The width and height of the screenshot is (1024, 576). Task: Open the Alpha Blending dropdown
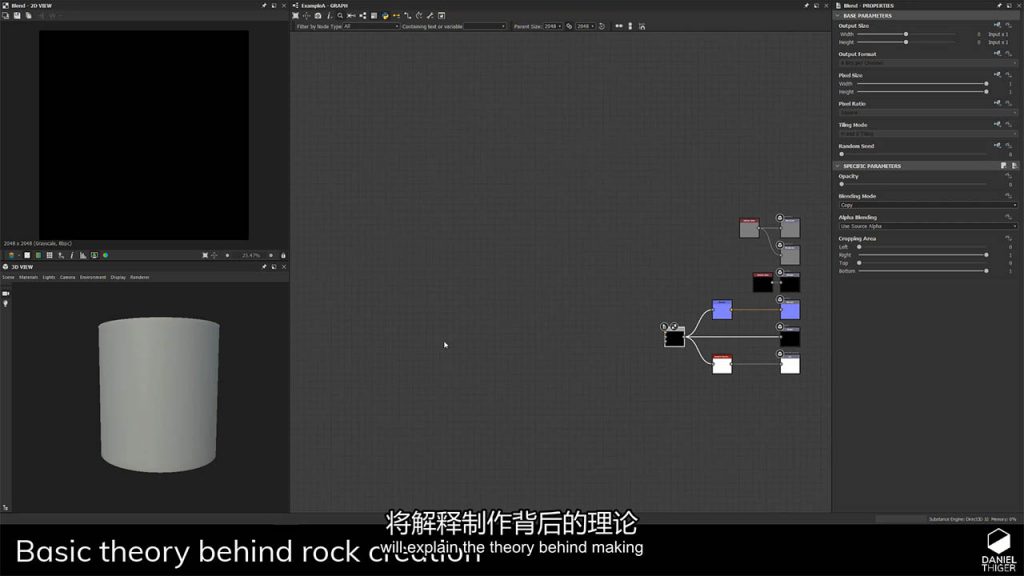point(928,226)
